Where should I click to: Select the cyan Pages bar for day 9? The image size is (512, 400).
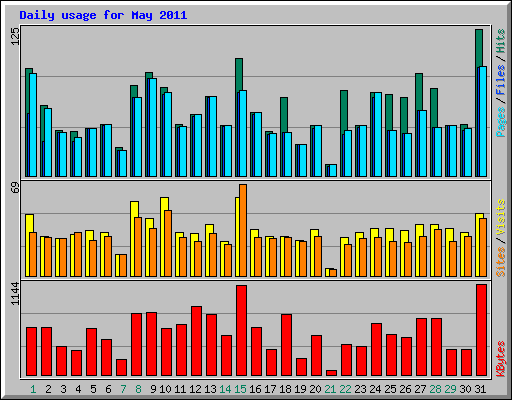click(x=153, y=128)
